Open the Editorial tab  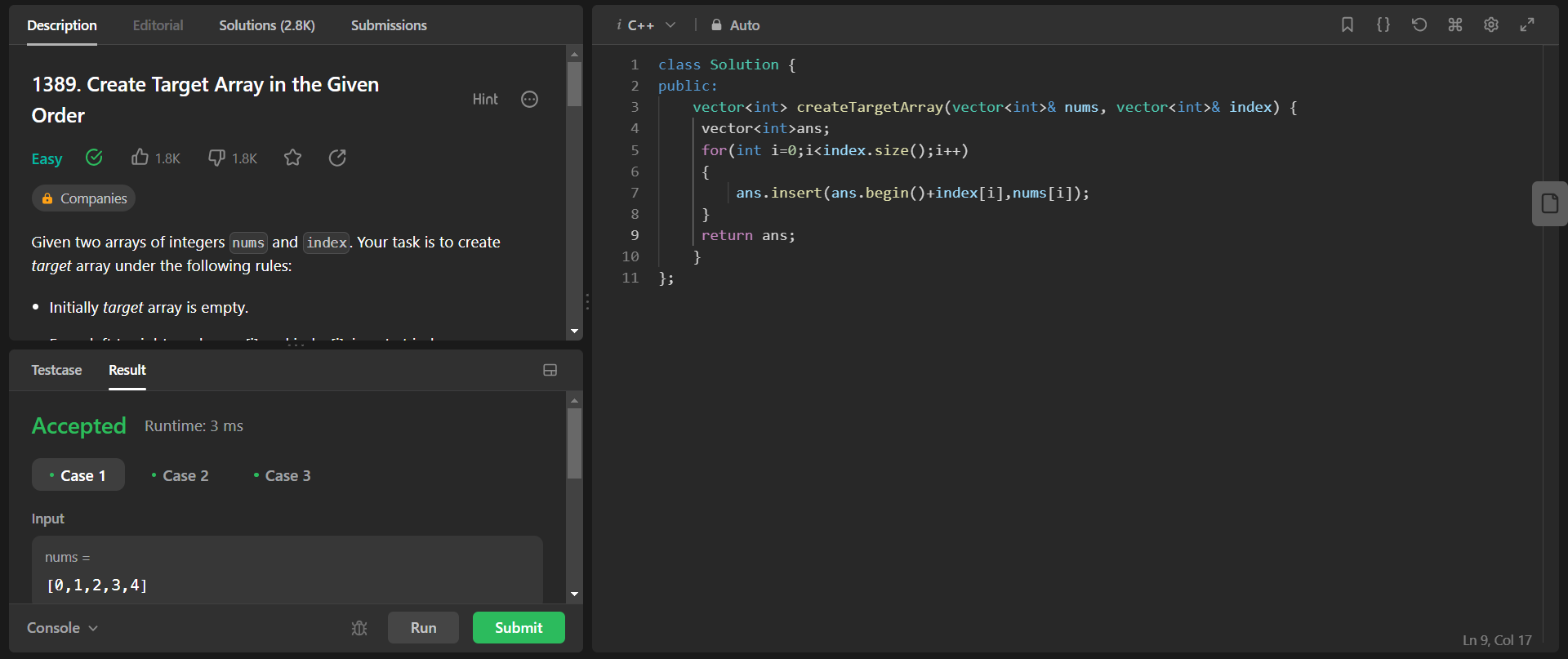(158, 25)
